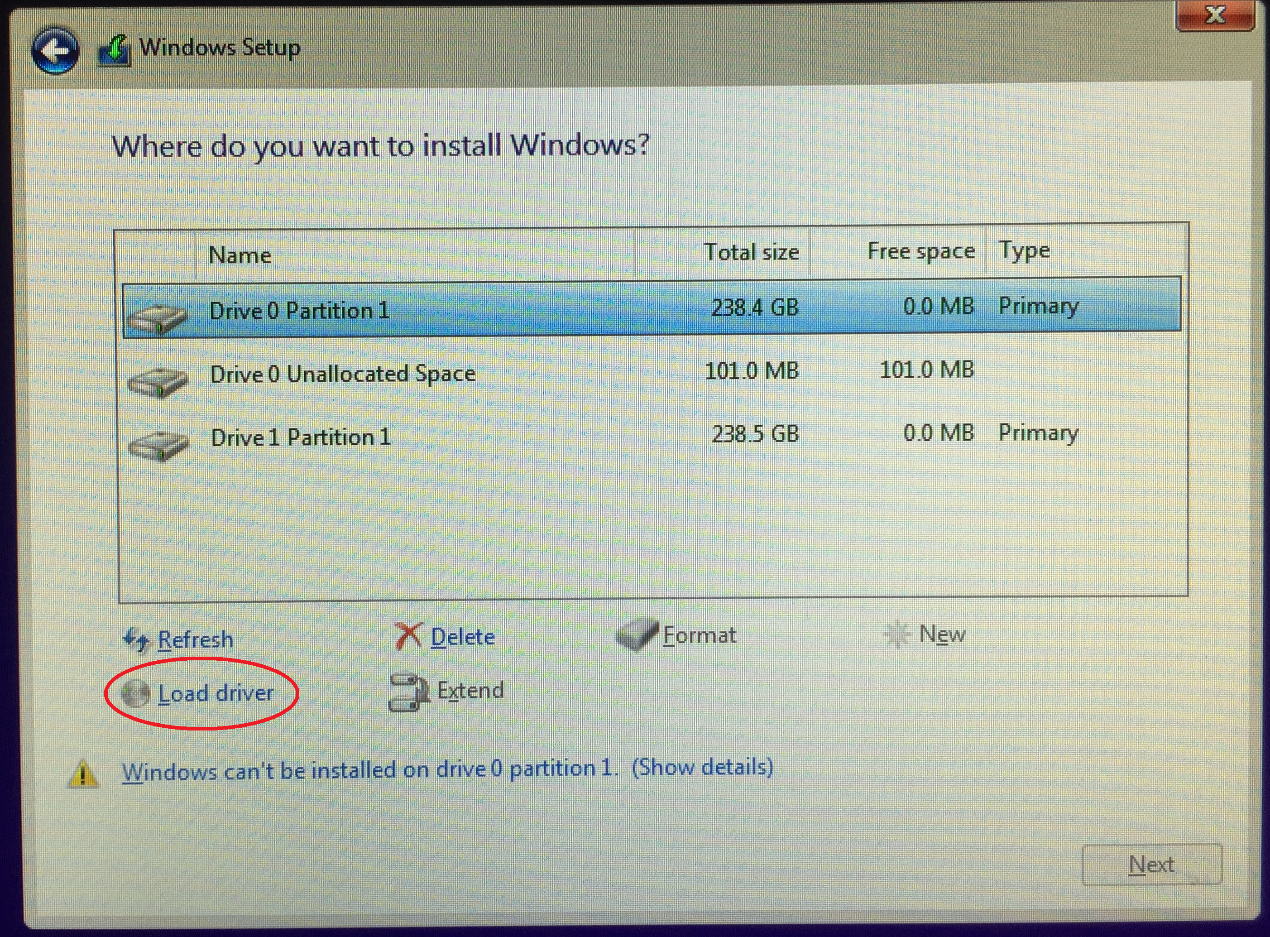Open the Show details link
Image resolution: width=1270 pixels, height=937 pixels.
pos(703,767)
